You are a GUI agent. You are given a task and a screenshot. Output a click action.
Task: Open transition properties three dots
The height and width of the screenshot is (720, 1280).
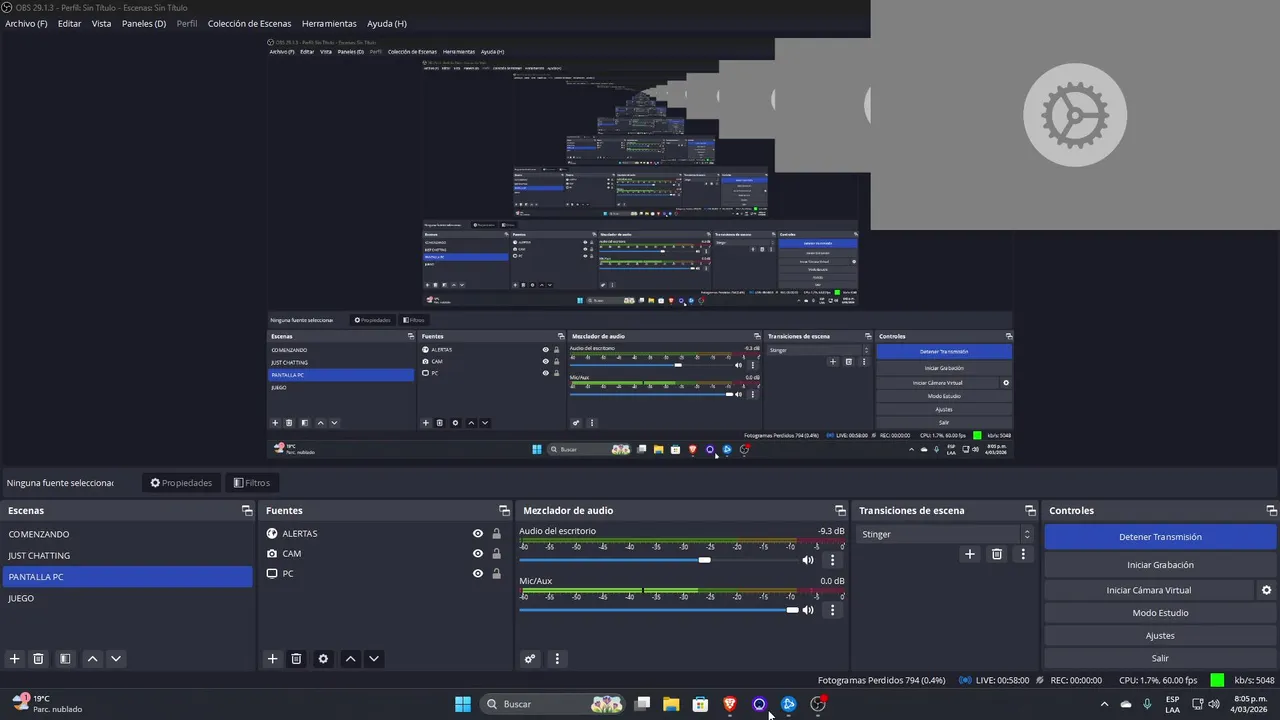(x=1023, y=554)
